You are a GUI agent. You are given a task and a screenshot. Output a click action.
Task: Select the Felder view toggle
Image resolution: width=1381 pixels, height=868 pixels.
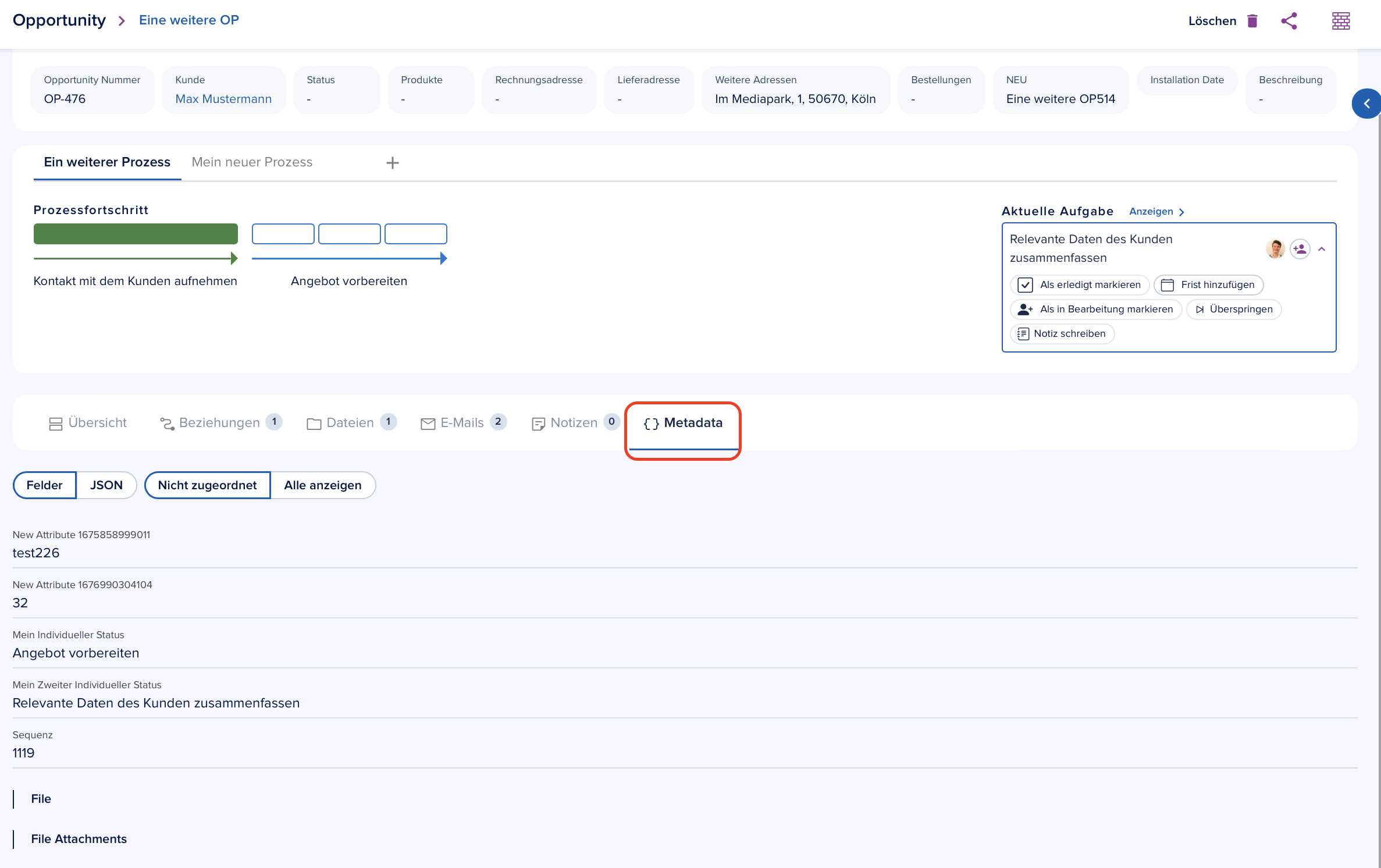[44, 485]
